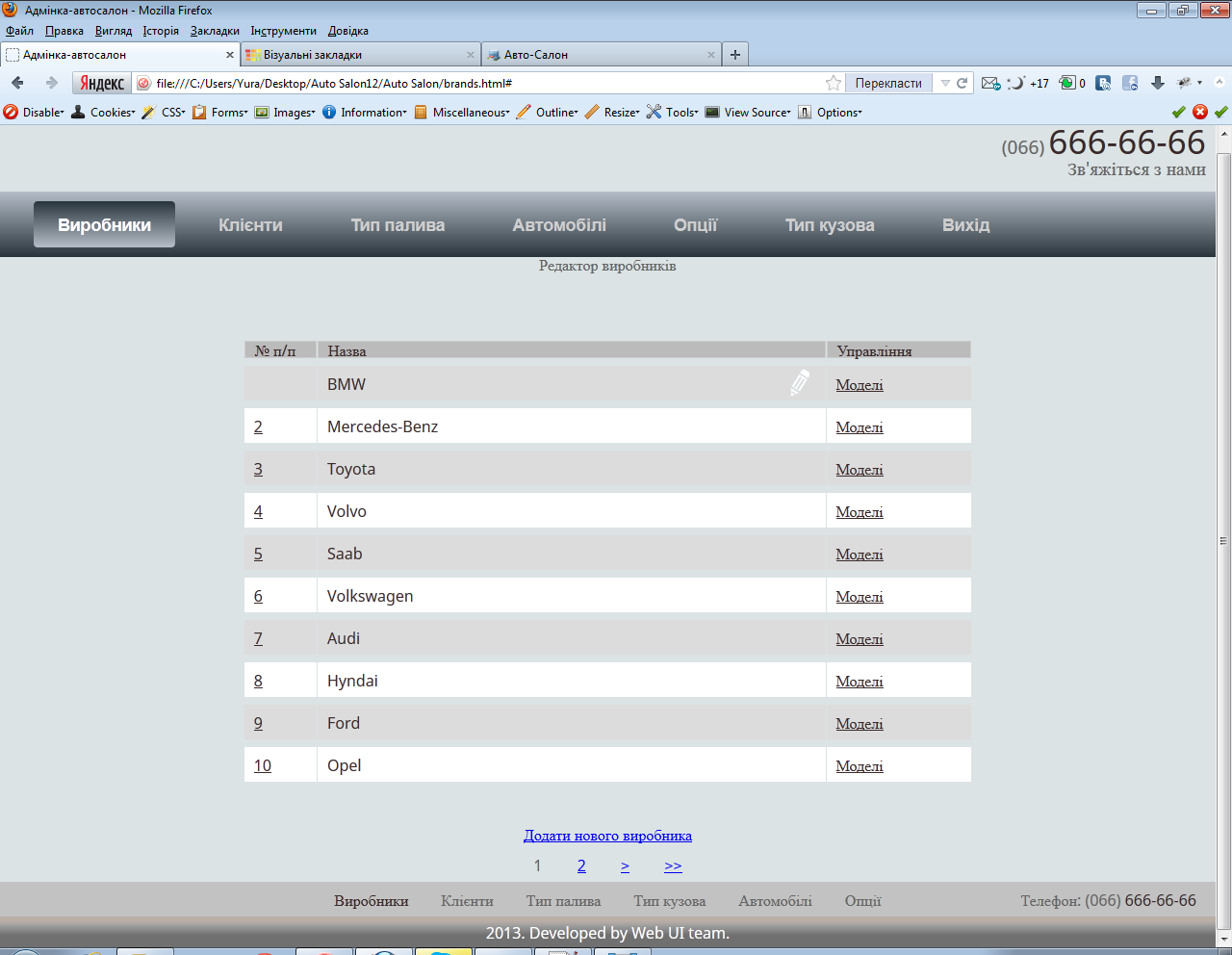Viewport: 1232px width, 955px height.
Task: Click the Перекласти translate button
Action: [888, 83]
